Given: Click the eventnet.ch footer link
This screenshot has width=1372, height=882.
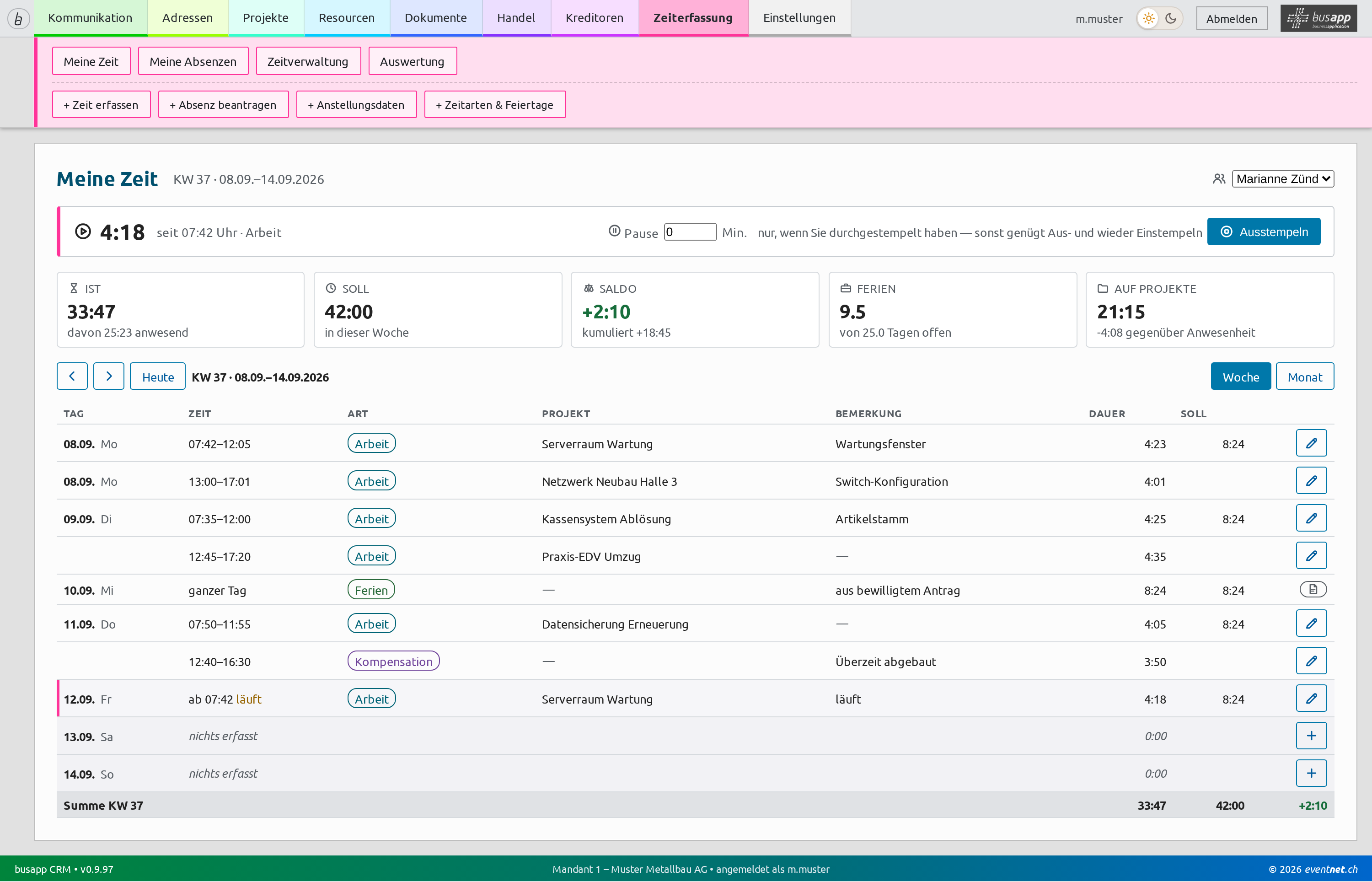Looking at the screenshot, I should [x=1331, y=869].
